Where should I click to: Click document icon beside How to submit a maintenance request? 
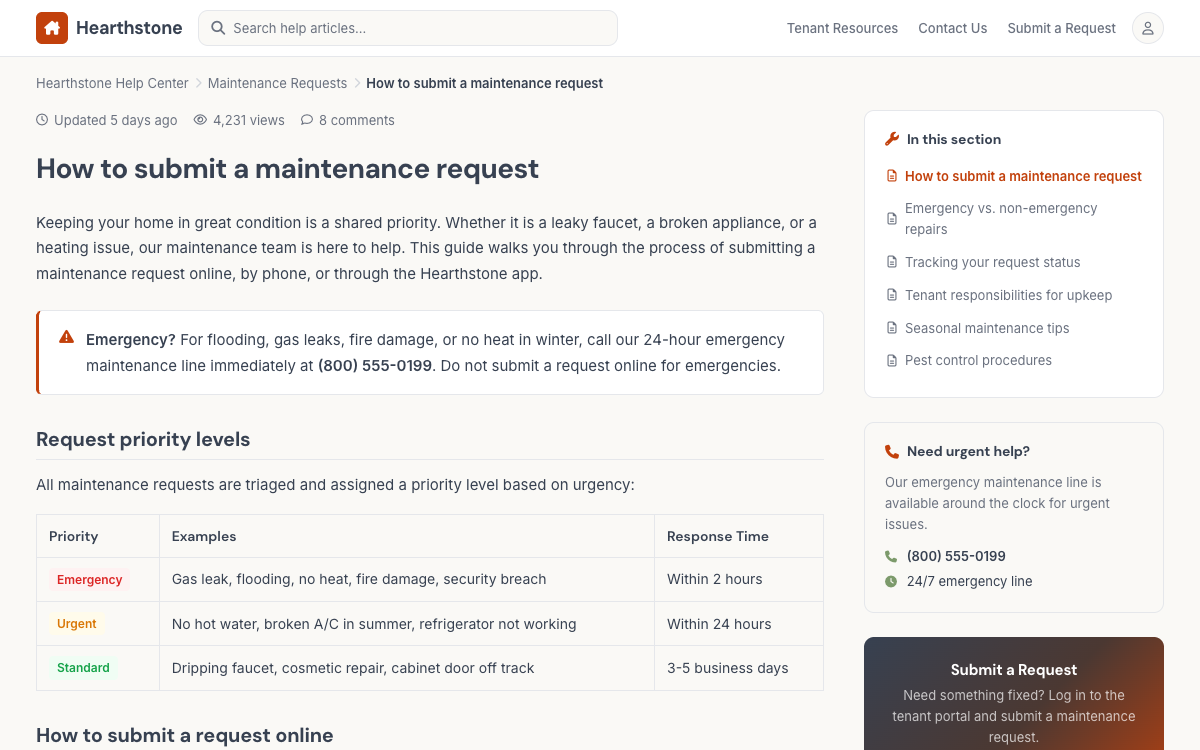click(892, 176)
